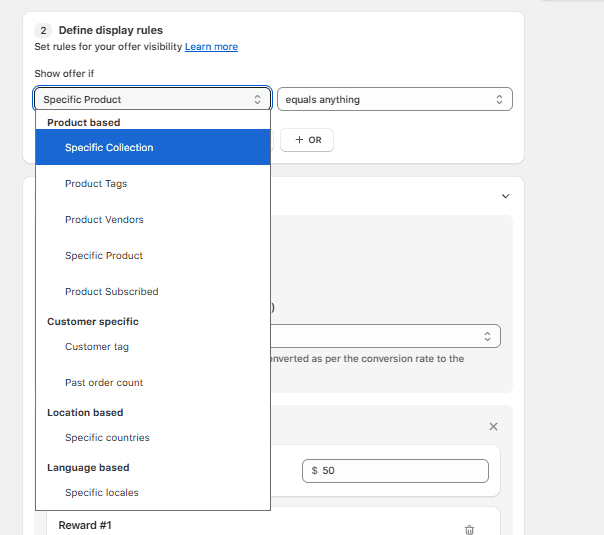Collapse section with chevron arrow

(x=505, y=196)
